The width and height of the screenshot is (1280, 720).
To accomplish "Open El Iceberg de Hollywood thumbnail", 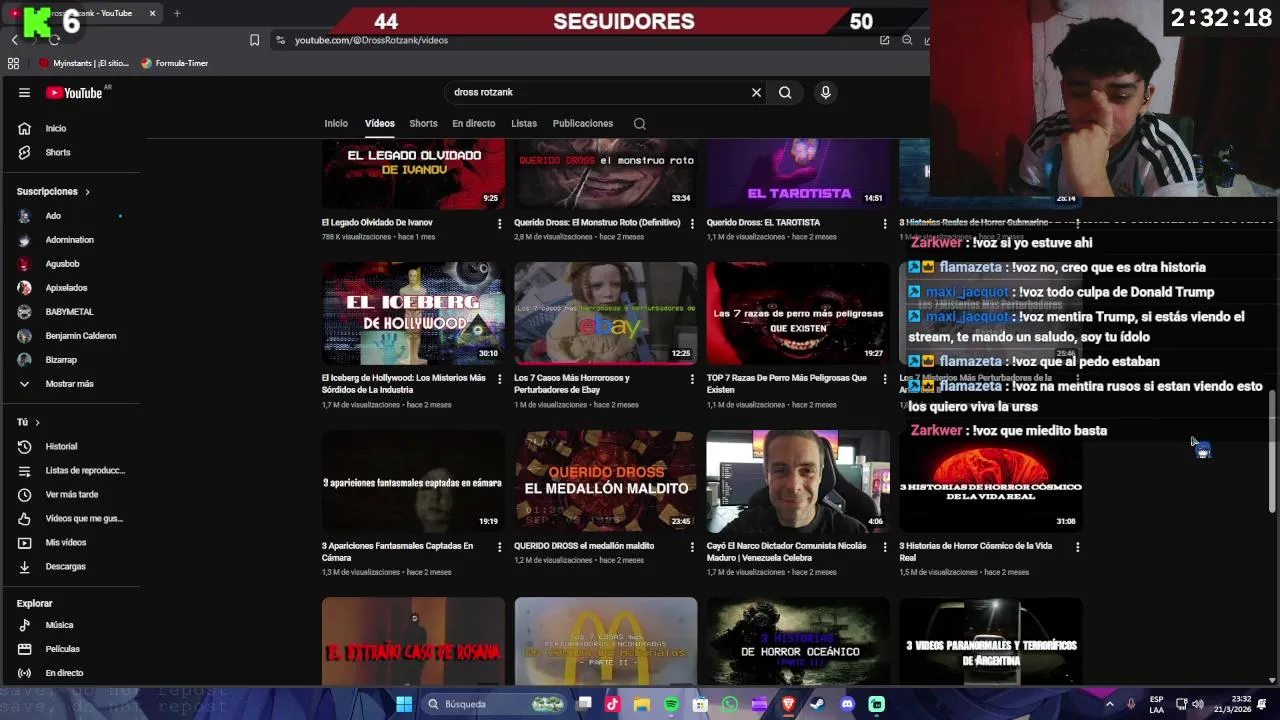I will coord(413,313).
